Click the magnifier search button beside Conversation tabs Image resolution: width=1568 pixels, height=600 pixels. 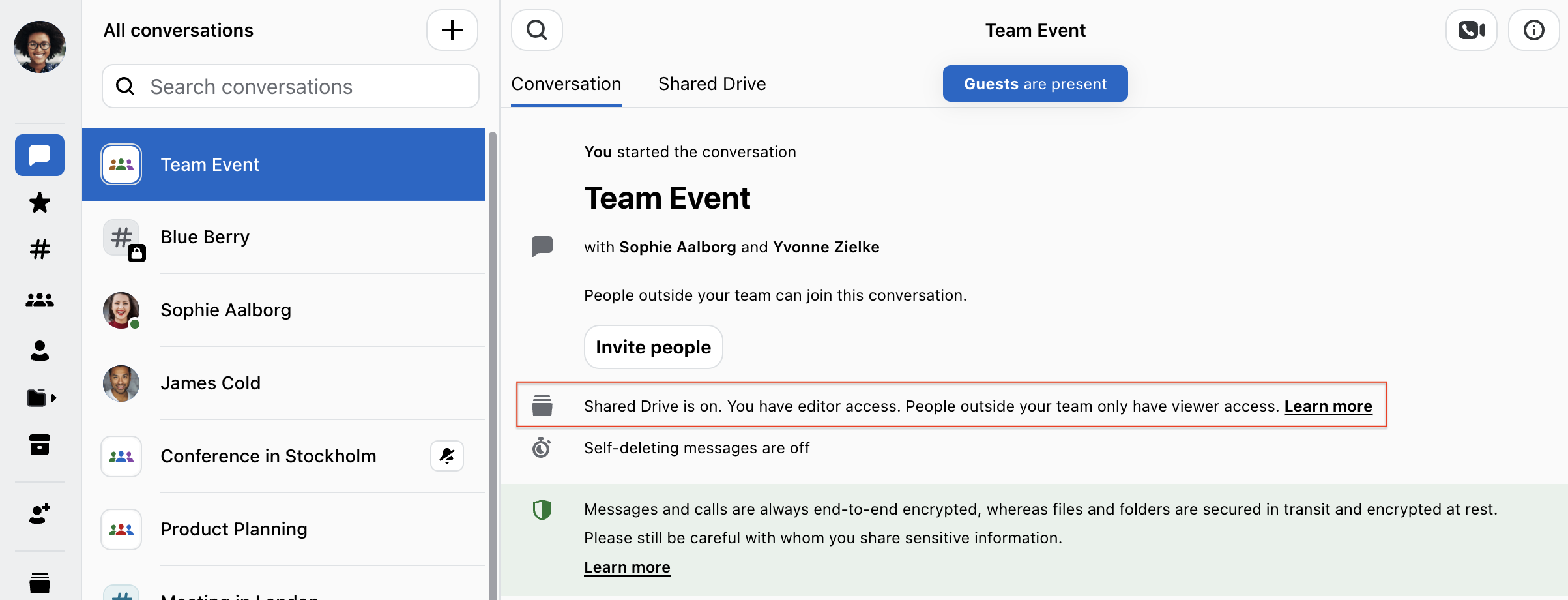tap(537, 30)
